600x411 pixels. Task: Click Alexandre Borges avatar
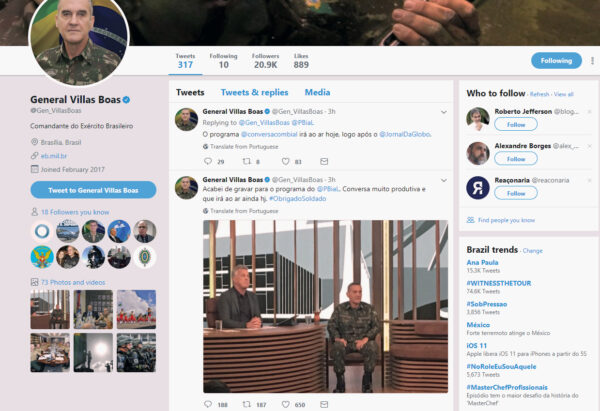coord(478,153)
